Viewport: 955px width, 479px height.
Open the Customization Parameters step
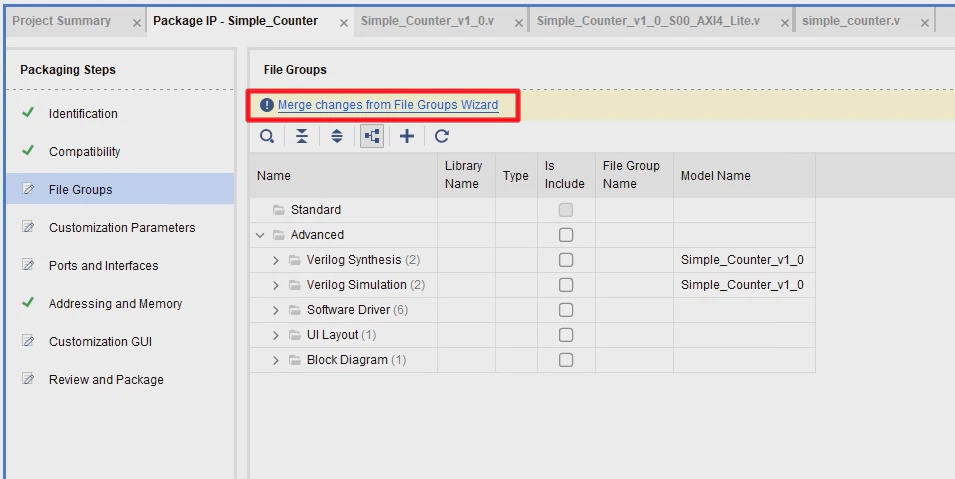click(120, 227)
